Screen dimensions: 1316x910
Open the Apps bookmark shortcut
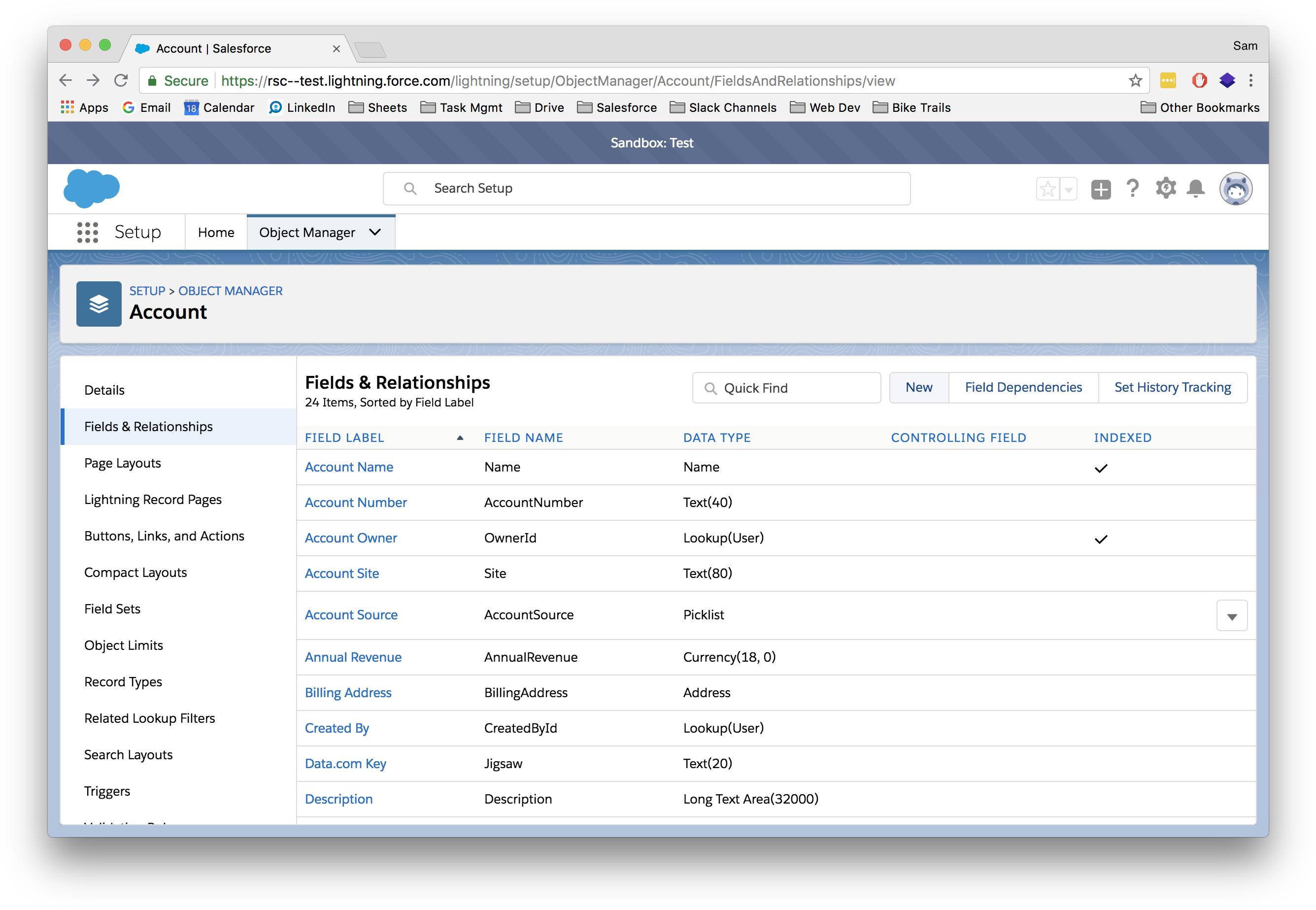[x=84, y=107]
